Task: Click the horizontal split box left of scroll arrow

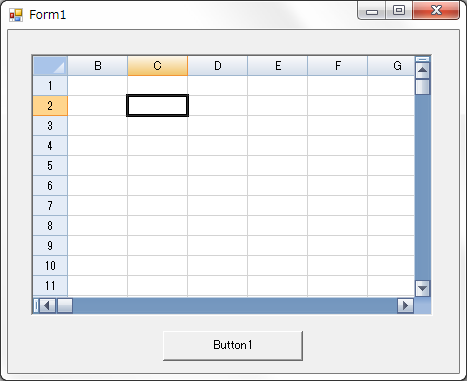Action: click(x=36, y=306)
